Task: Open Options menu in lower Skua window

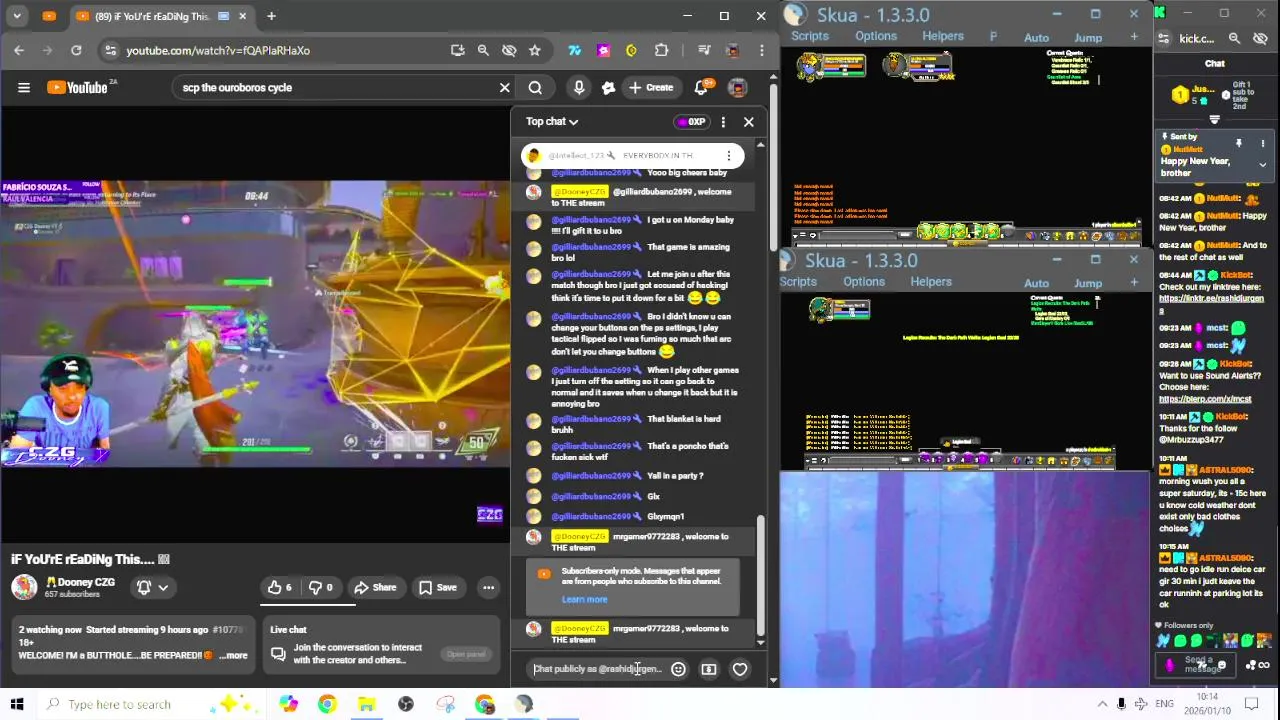Action: pos(864,282)
